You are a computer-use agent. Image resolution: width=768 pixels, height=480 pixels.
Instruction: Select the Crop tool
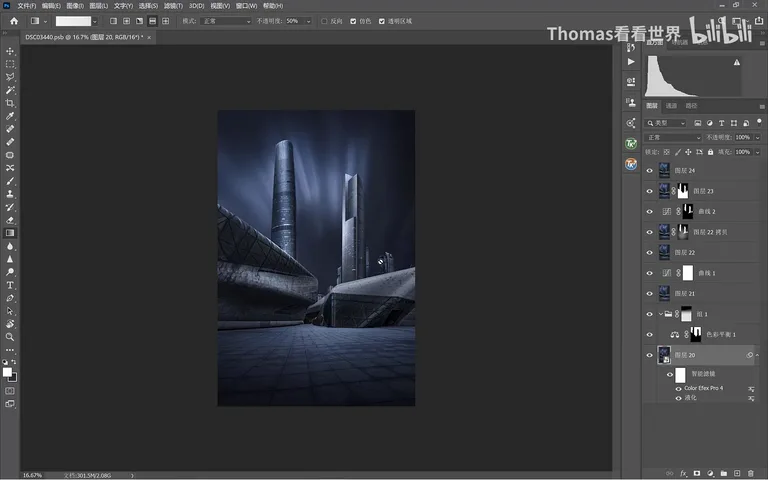[10, 103]
